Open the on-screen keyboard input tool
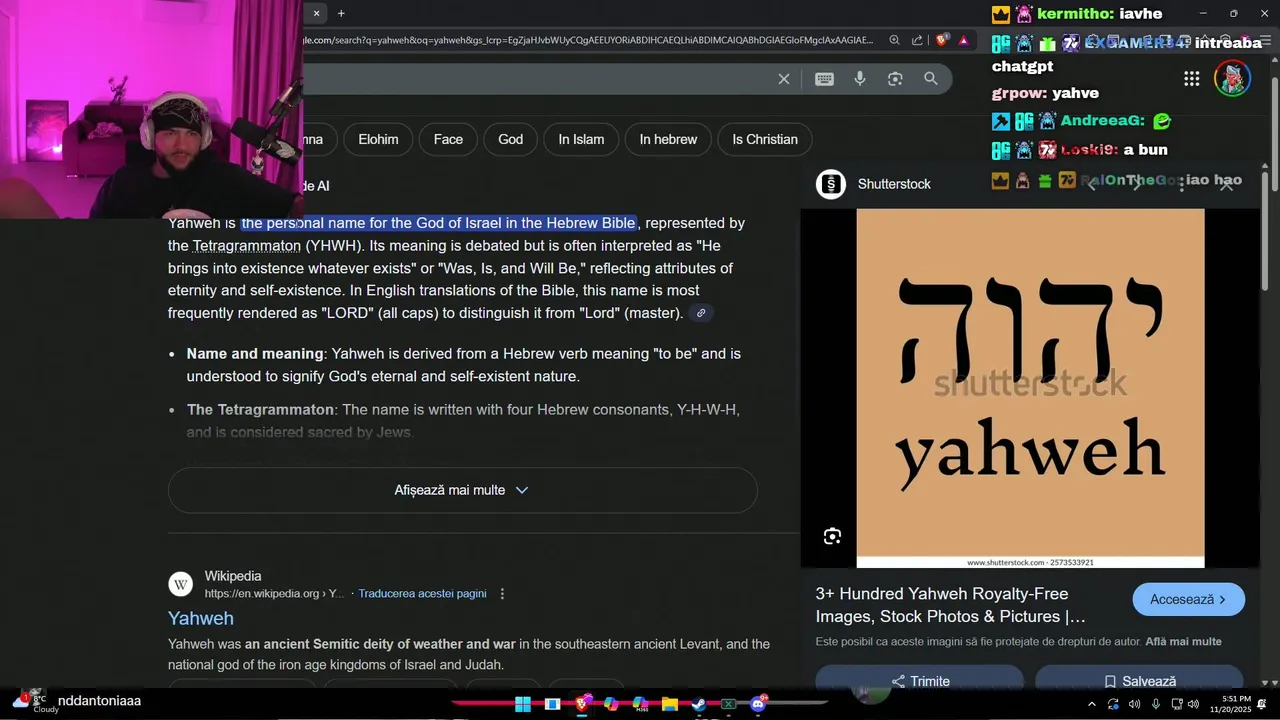Screen dimensions: 1280x720 click(x=824, y=79)
